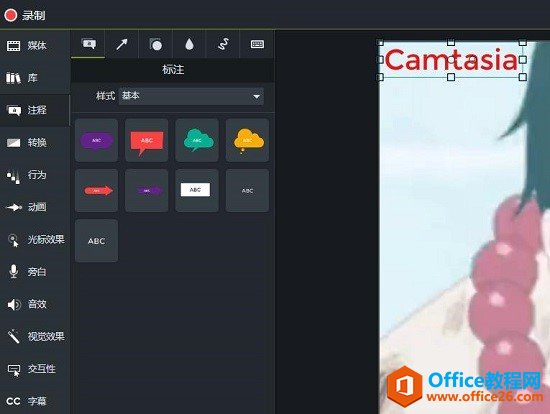Open Interactivity (交互性) sidebar tab

pyautogui.click(x=35, y=369)
